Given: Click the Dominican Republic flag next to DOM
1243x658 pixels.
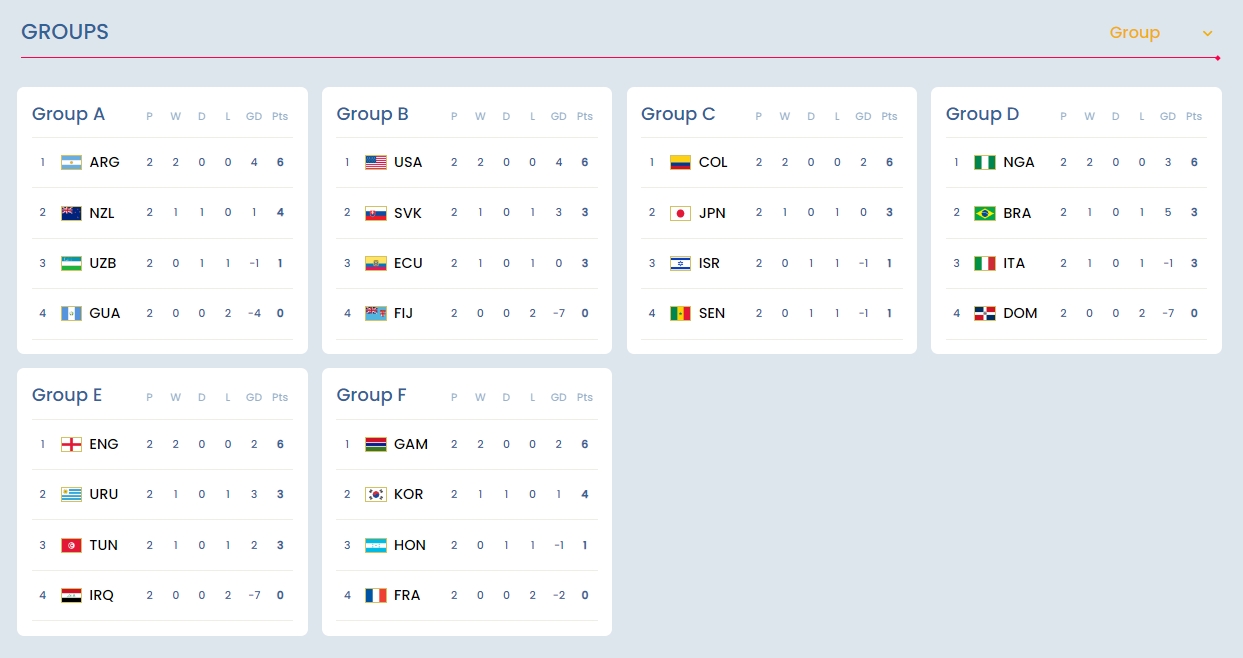Looking at the screenshot, I should click(985, 313).
